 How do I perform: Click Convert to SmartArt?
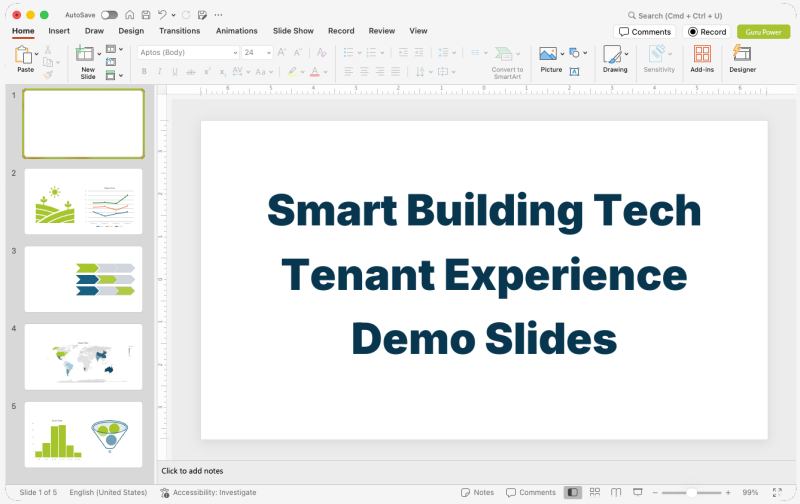point(507,62)
